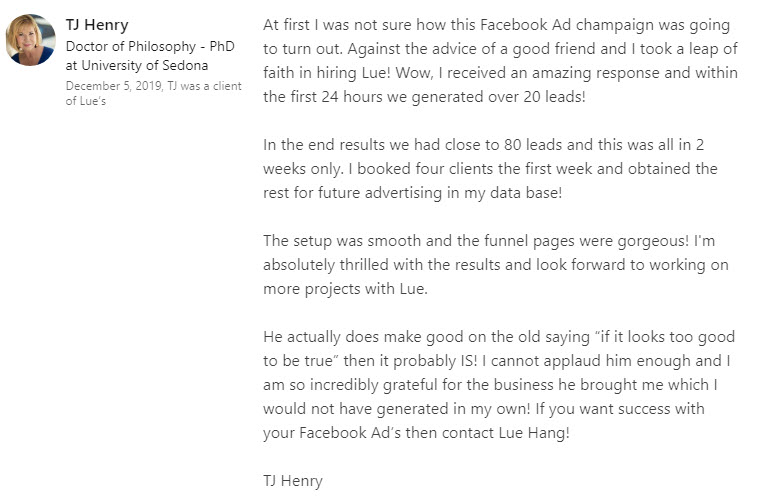Click the line starting "absolutely thrilled with"
The width and height of the screenshot is (760, 504).
496,265
